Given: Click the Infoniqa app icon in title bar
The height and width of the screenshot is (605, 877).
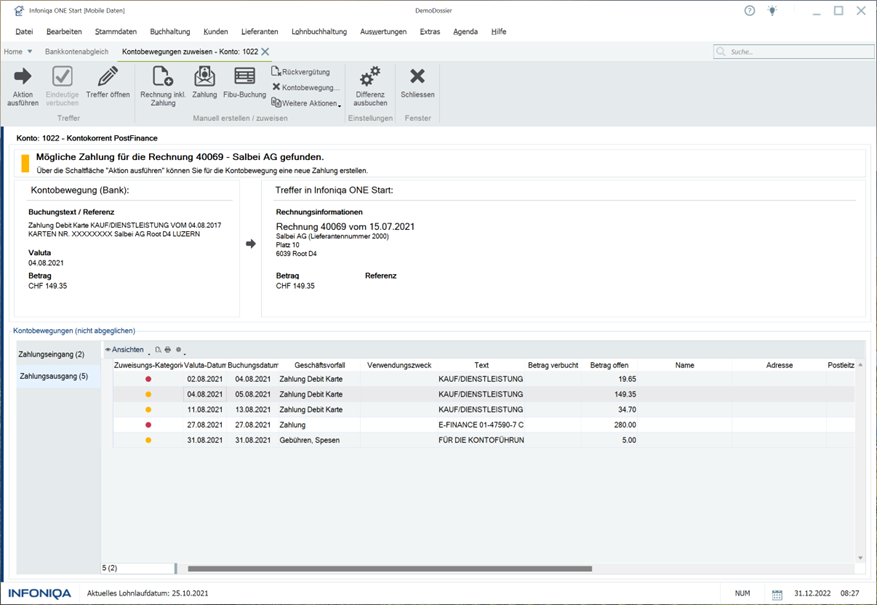Looking at the screenshot, I should coord(19,11).
